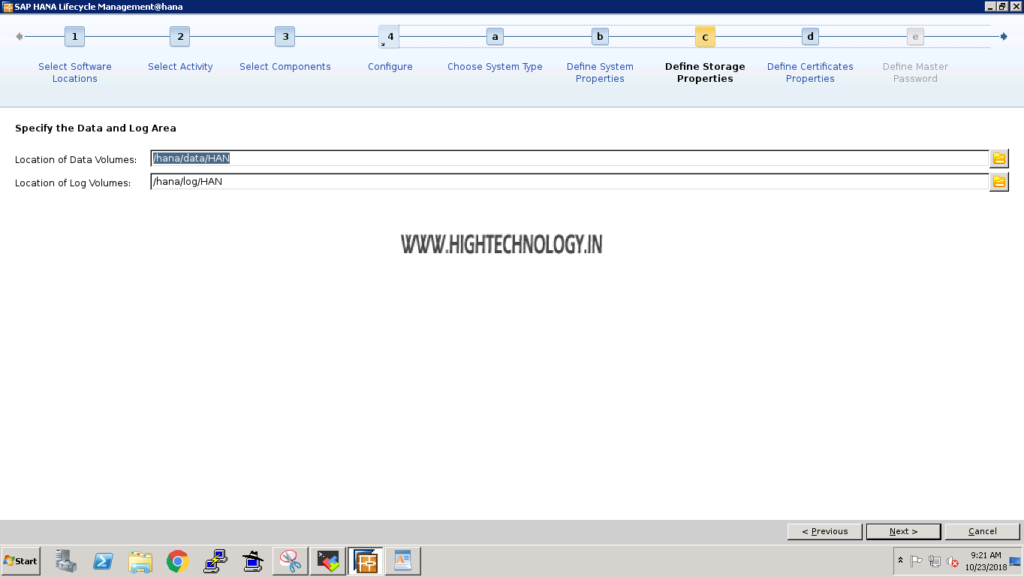Click muted volume tray icon
The width and height of the screenshot is (1024, 577).
(x=953, y=561)
